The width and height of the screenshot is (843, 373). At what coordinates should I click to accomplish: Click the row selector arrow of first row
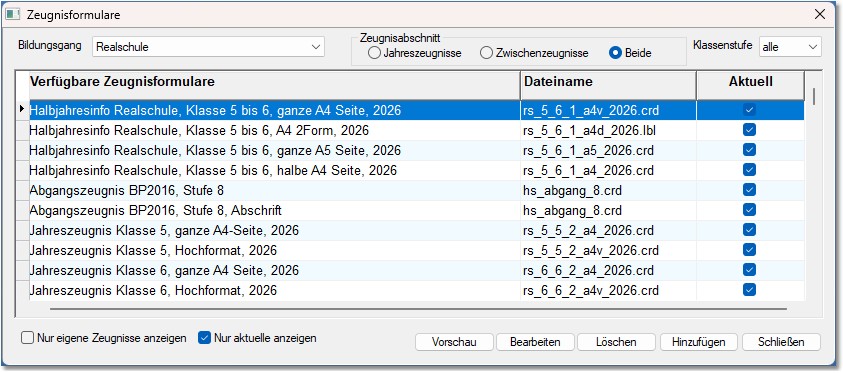tap(22, 110)
